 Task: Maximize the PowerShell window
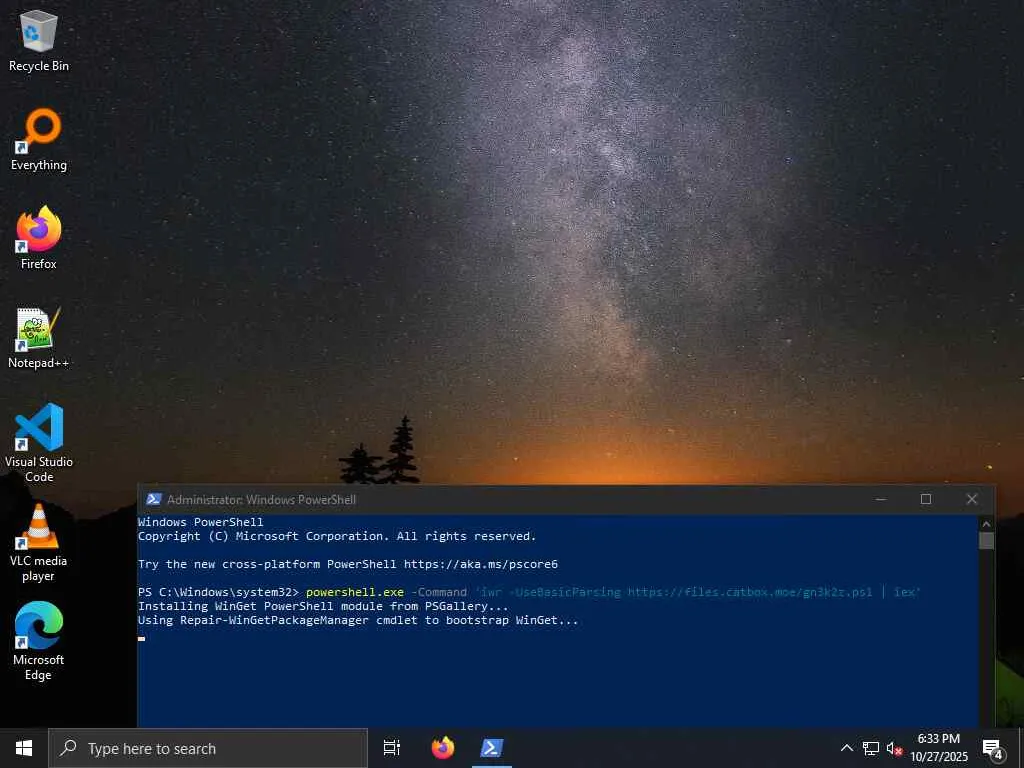click(926, 500)
